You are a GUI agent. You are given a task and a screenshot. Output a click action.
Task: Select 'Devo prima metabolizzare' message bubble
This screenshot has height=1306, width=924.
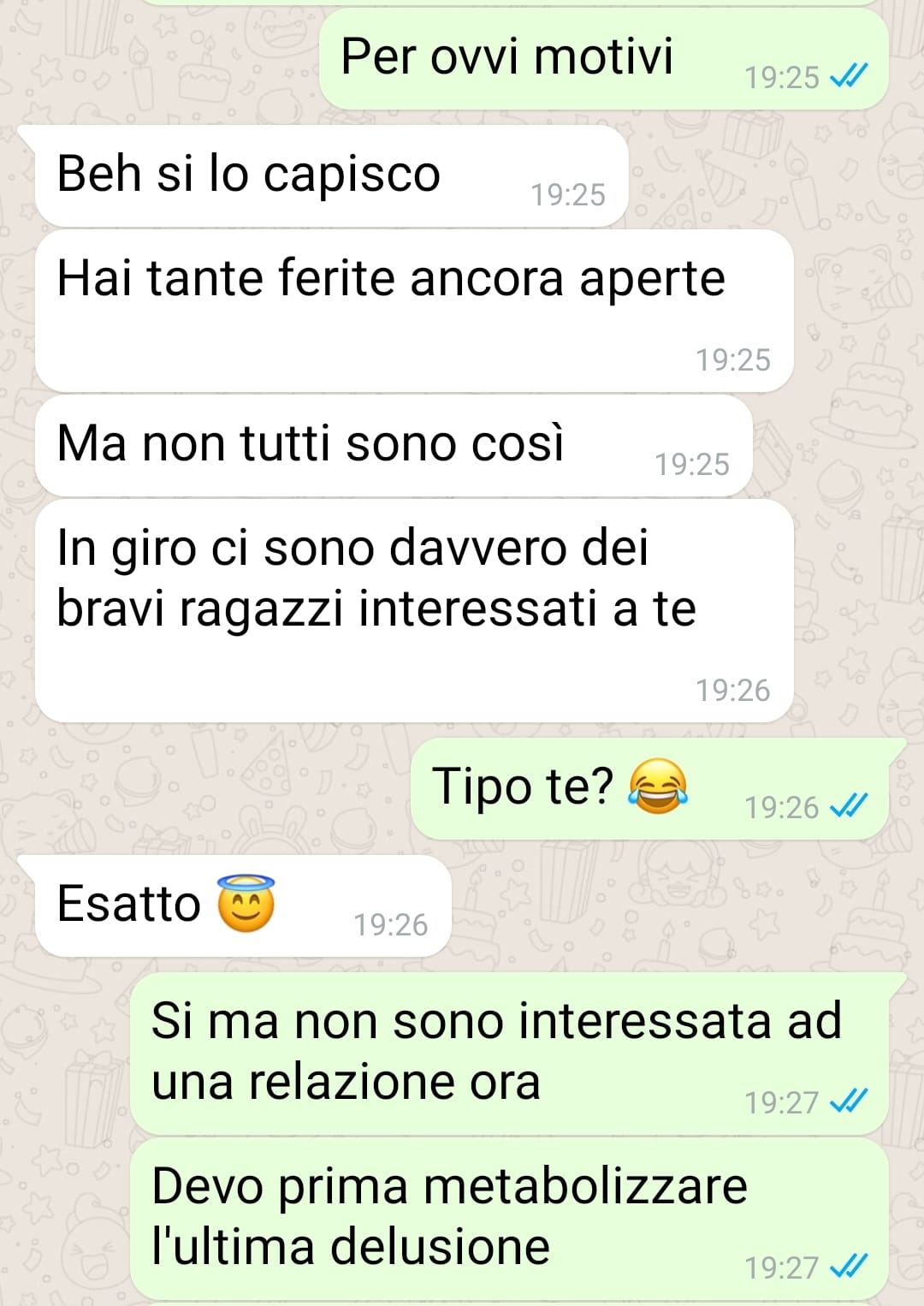click(509, 1219)
